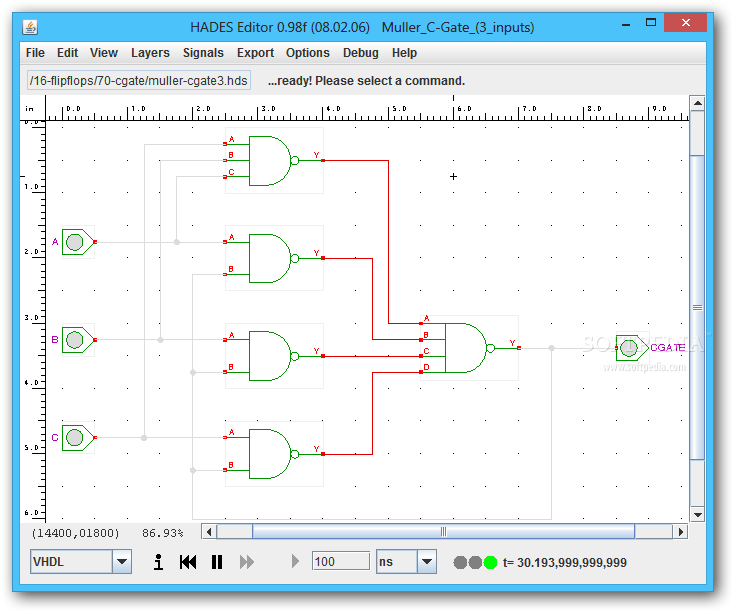Click the 100 time step input field
The image size is (734, 612).
coord(341,561)
